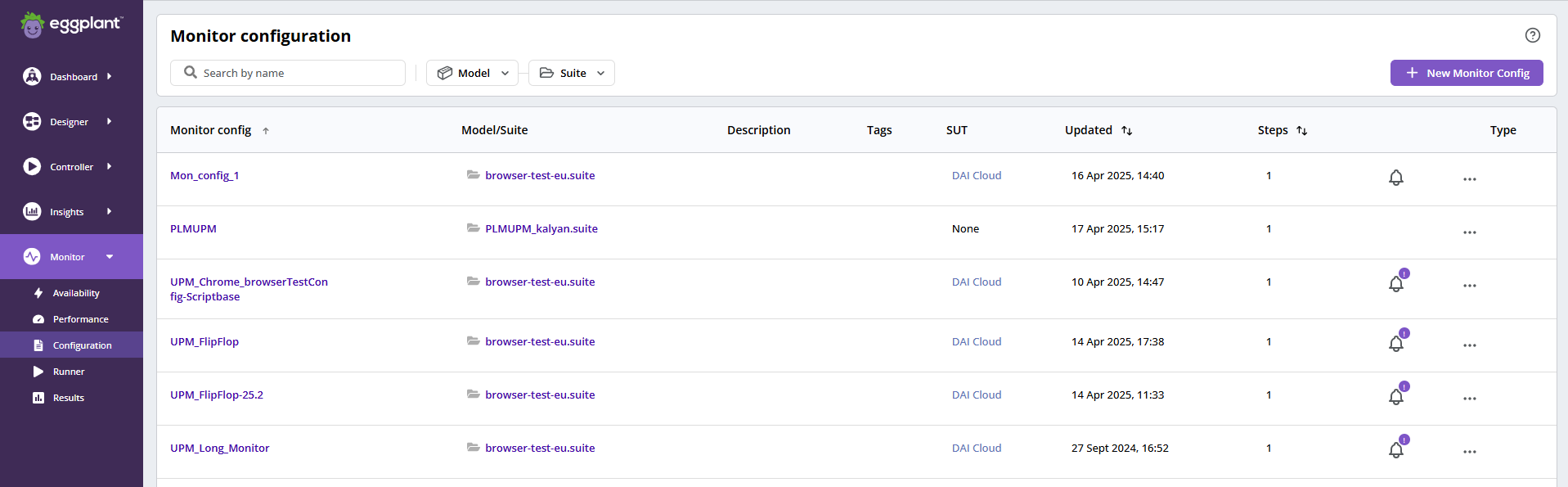This screenshot has width=1568, height=487.
Task: Expand the Controller menu arrow
Action: (110, 166)
